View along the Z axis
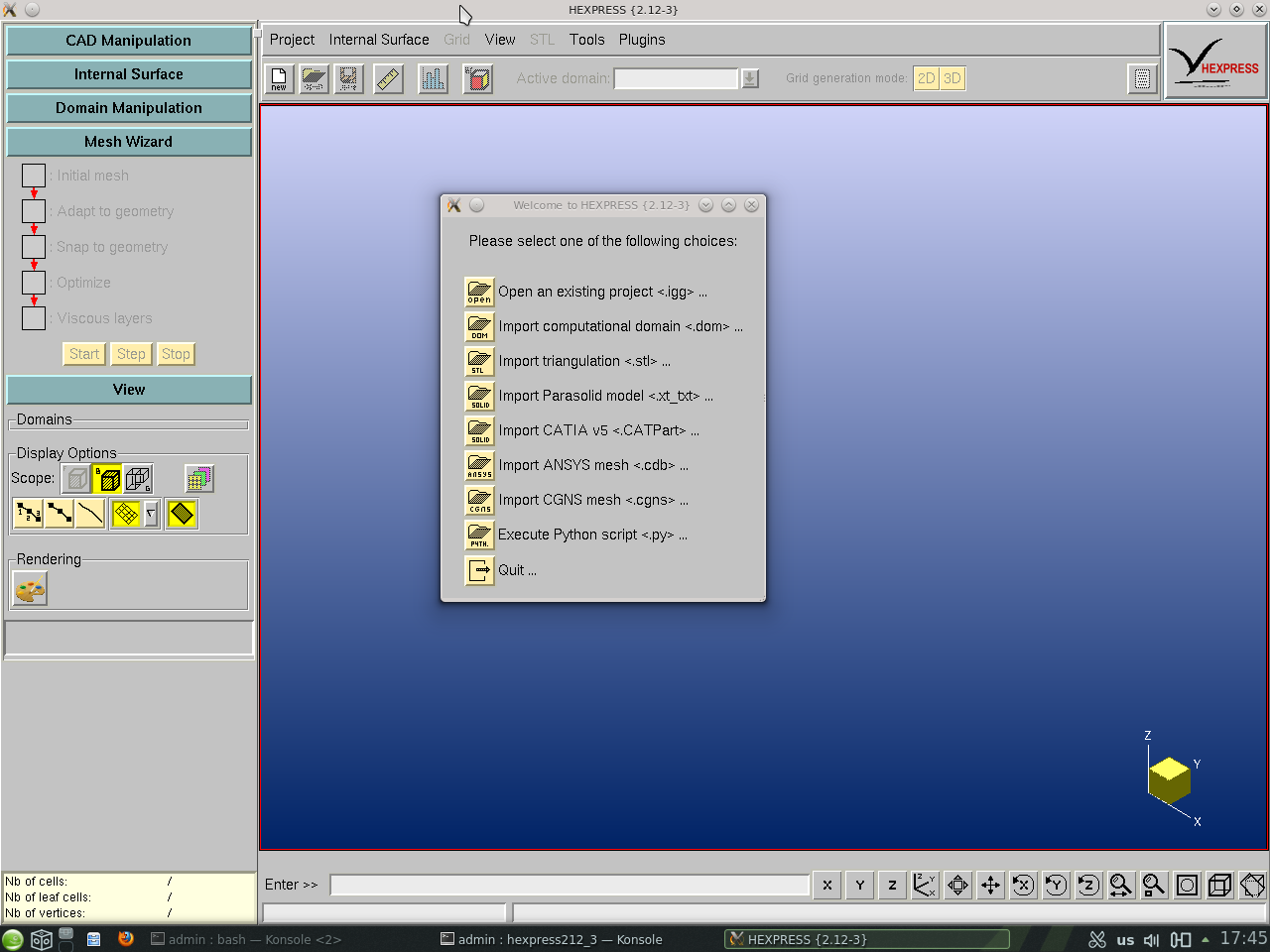Image resolution: width=1270 pixels, height=952 pixels. click(x=893, y=886)
